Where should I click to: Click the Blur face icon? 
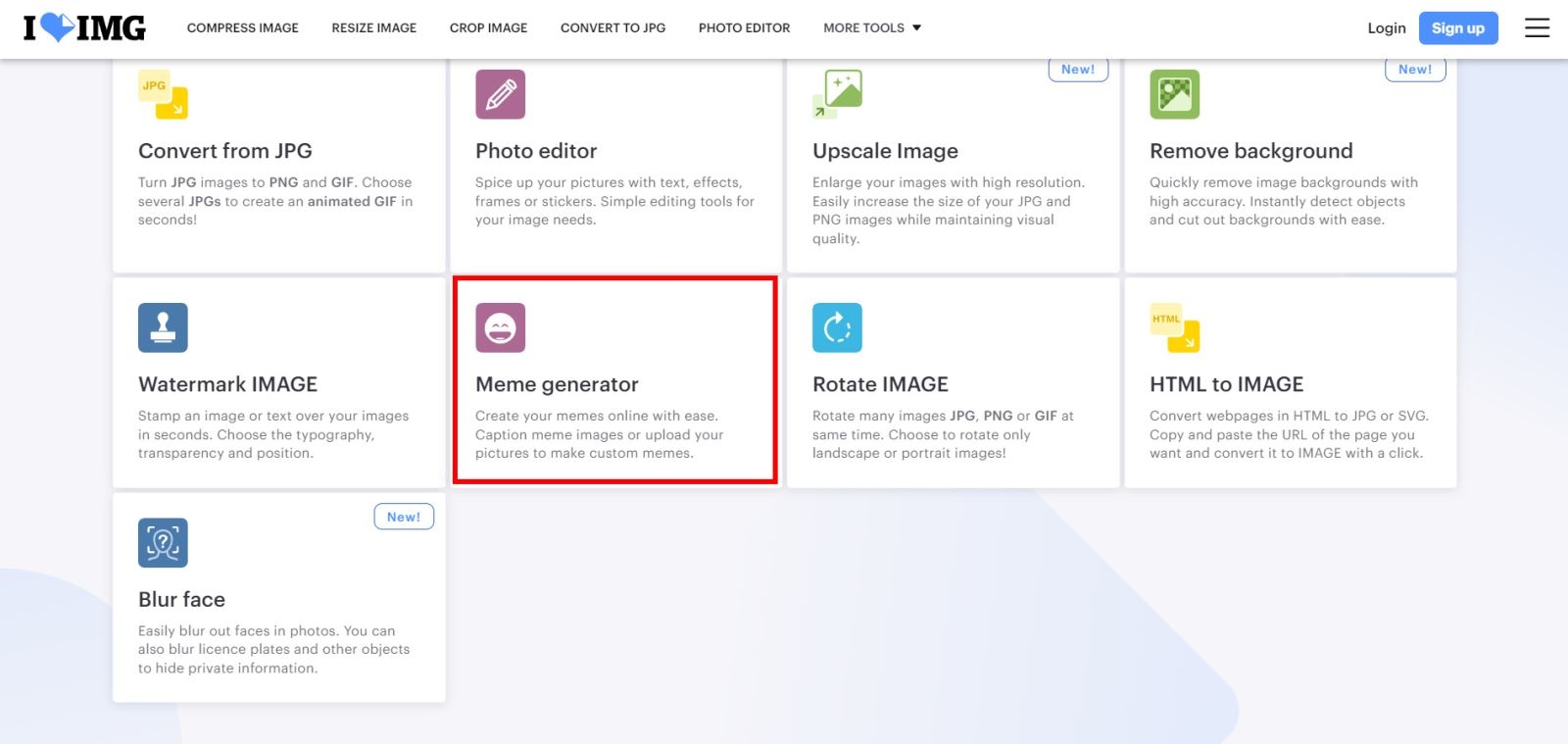coord(163,543)
